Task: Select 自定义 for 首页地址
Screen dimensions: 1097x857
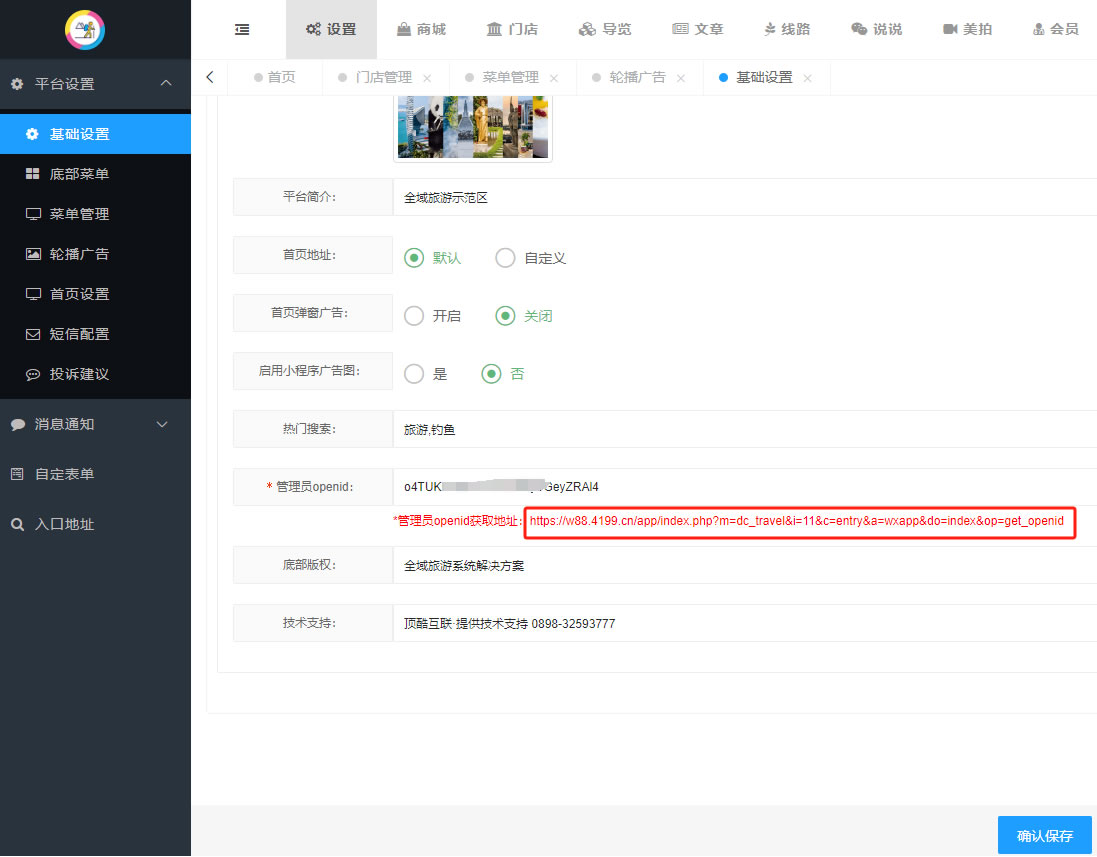Action: pyautogui.click(x=505, y=258)
